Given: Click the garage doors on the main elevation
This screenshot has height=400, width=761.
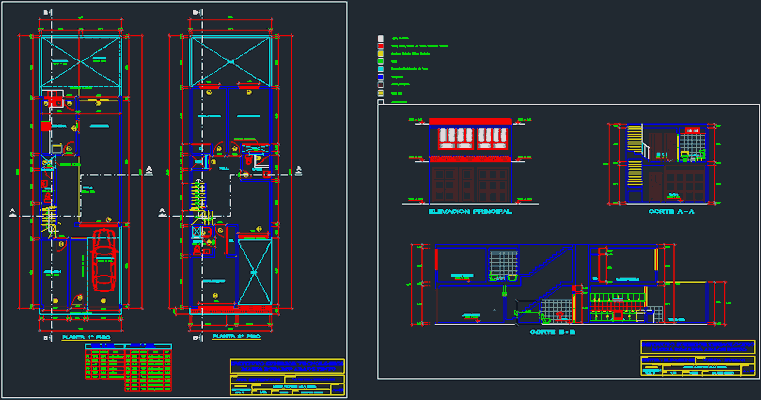Looking at the screenshot, I should pos(470,183).
